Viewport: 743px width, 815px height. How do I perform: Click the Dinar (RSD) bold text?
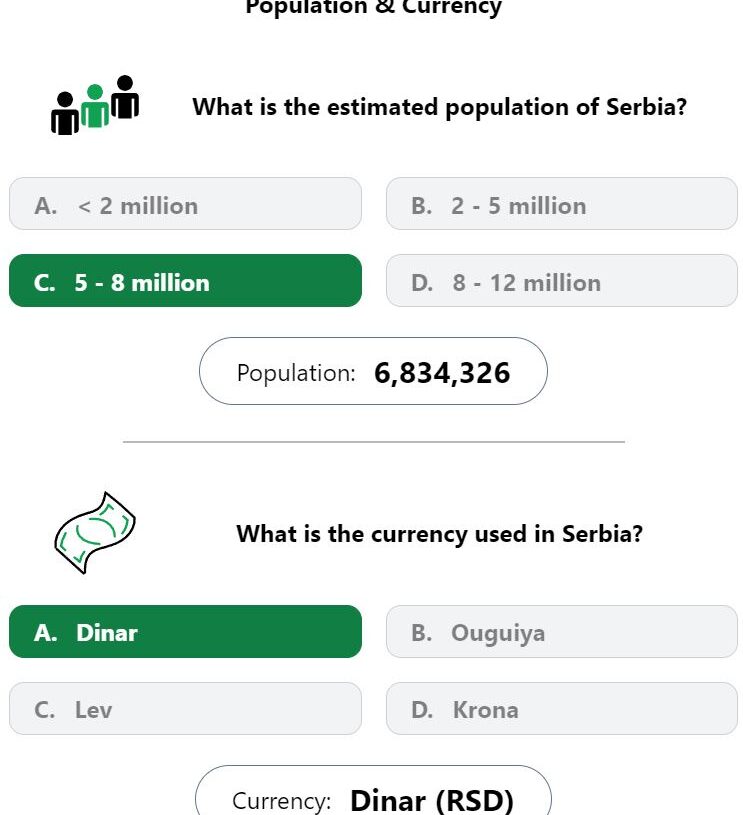(x=432, y=800)
